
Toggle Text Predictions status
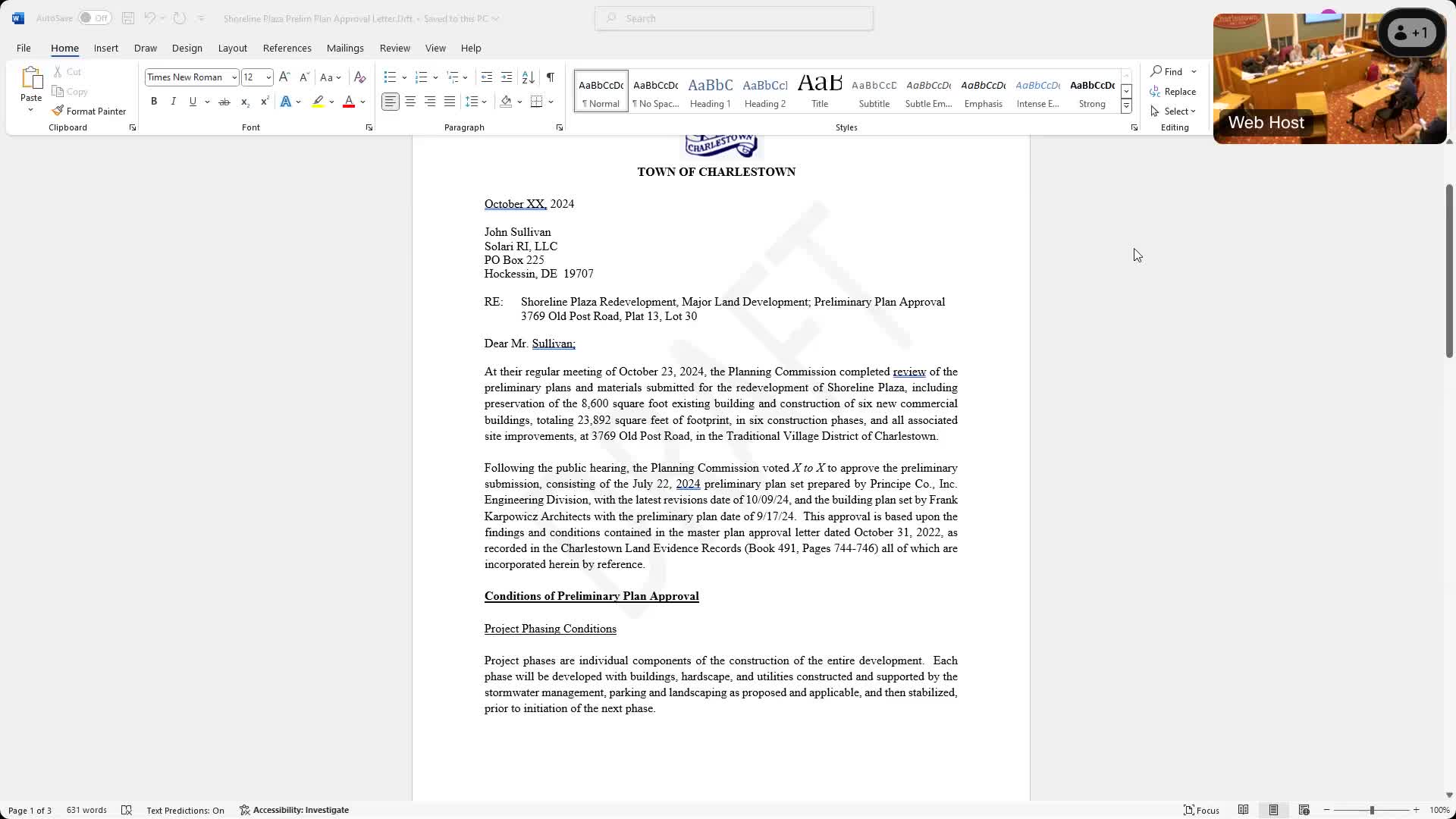pyautogui.click(x=185, y=810)
